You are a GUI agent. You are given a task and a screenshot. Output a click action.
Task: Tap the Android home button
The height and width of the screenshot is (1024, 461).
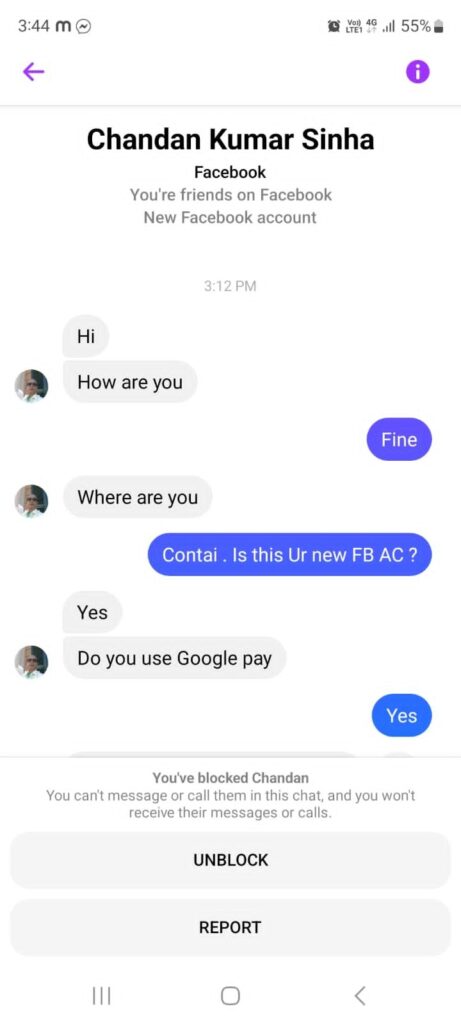(x=230, y=995)
